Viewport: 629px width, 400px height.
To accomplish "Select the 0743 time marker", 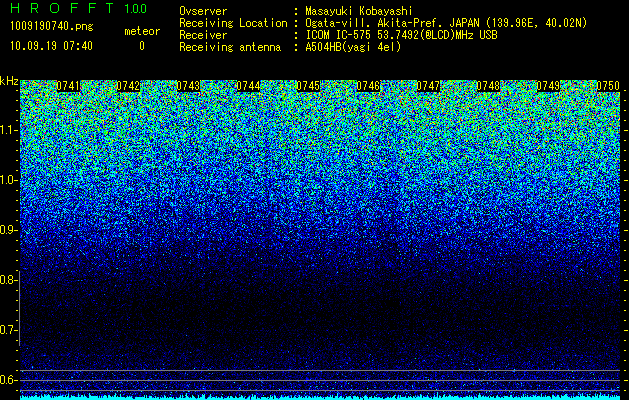I will [188, 86].
